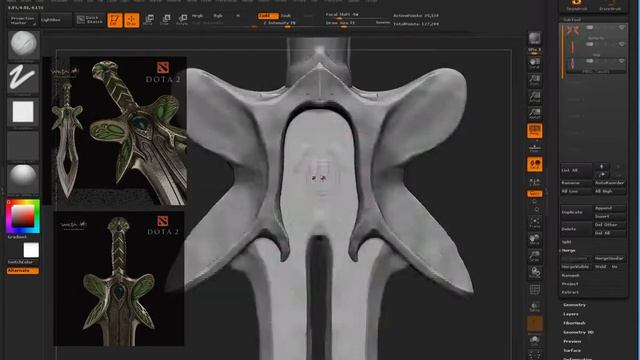This screenshot has height=360, width=640.
Task: Click the Scale icon in right shelf
Action: tap(535, 256)
